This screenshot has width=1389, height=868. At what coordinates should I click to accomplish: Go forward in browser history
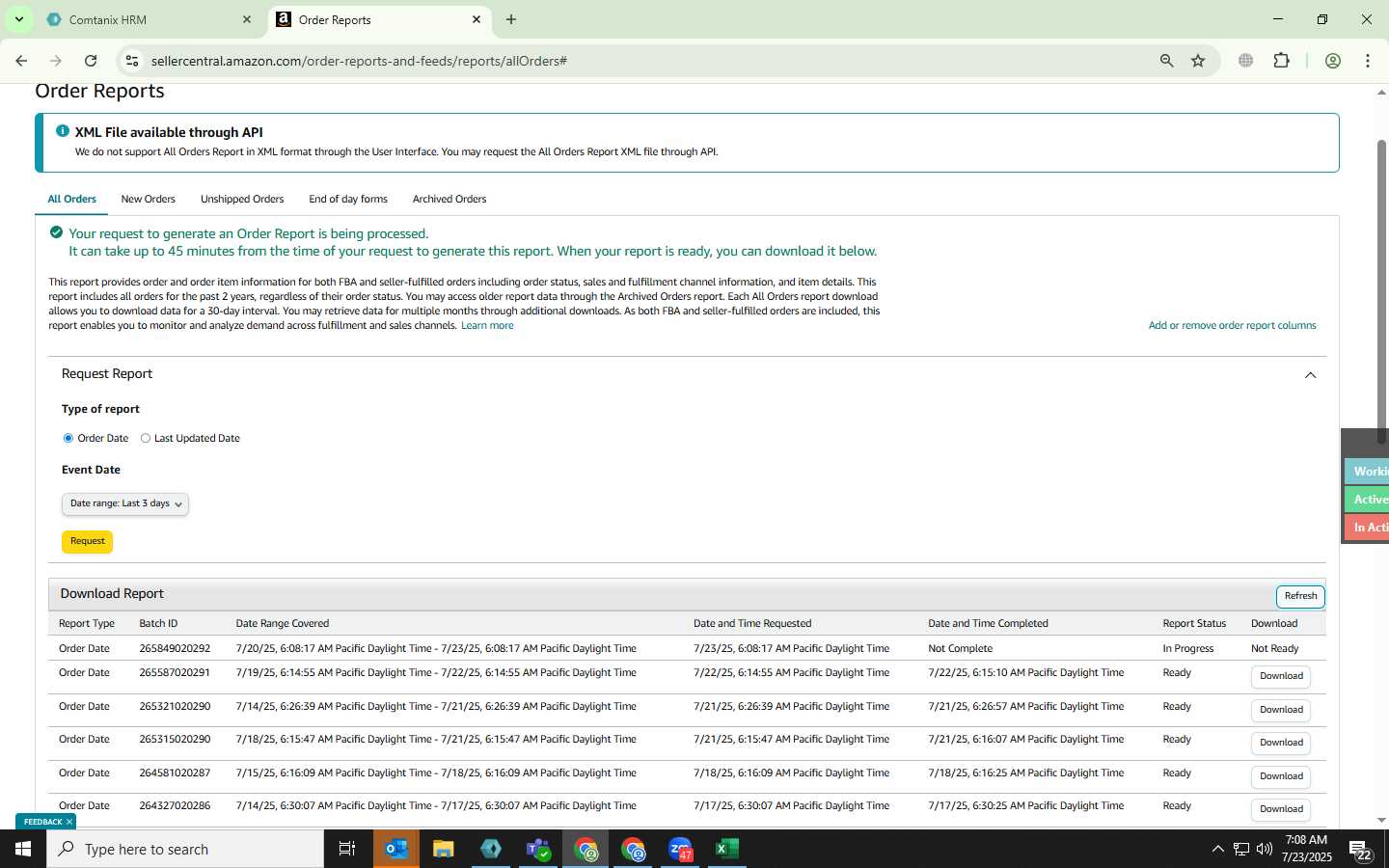[x=56, y=61]
